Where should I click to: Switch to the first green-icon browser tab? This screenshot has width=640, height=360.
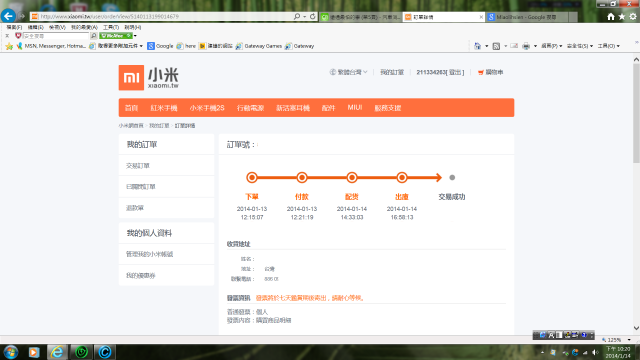tap(361, 17)
